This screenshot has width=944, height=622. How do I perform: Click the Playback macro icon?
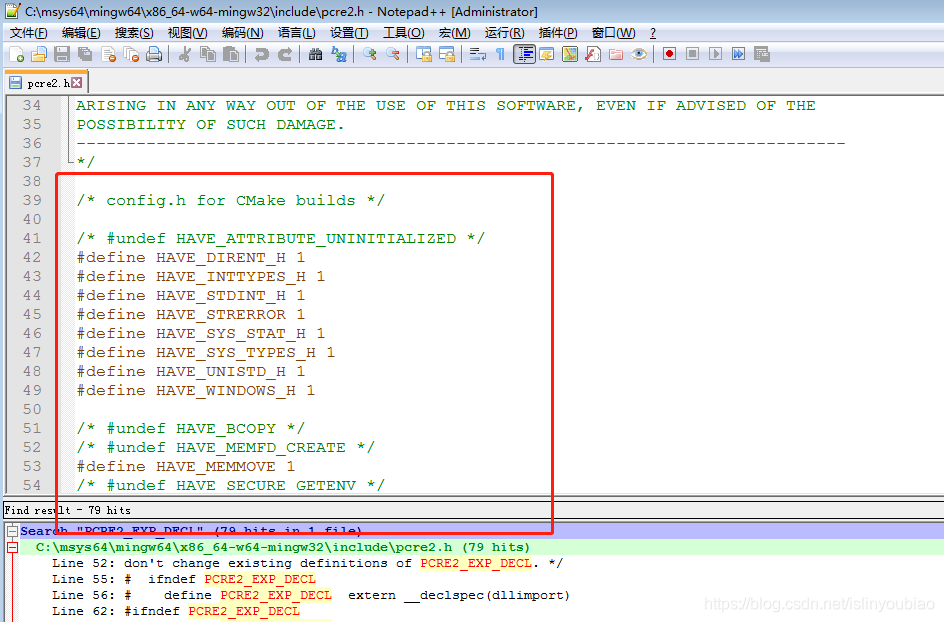coord(715,54)
